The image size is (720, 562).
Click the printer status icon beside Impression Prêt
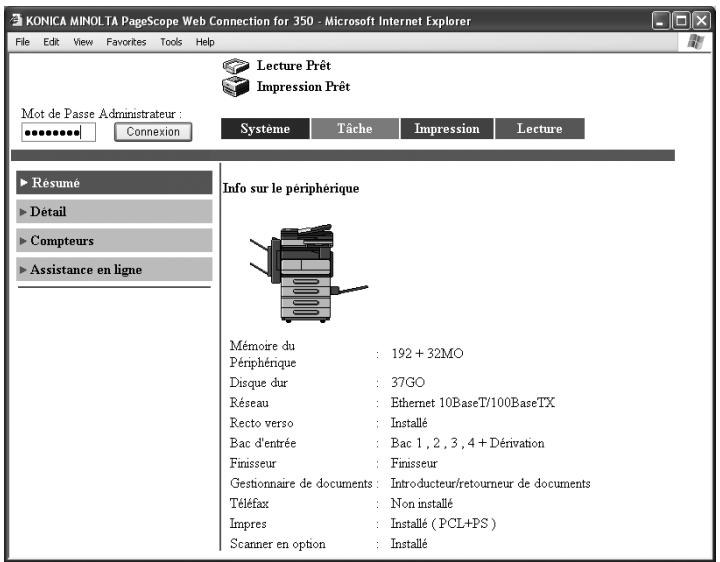coord(235,86)
